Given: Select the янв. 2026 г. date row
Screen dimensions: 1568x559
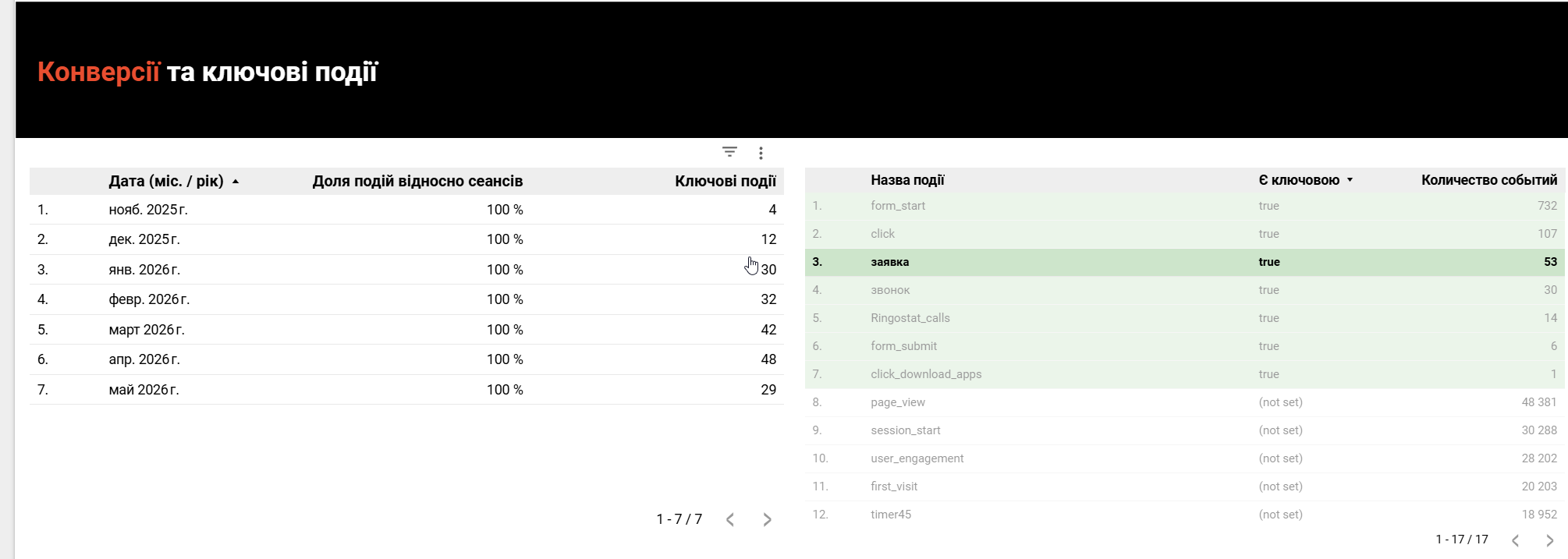Looking at the screenshot, I should [x=406, y=270].
